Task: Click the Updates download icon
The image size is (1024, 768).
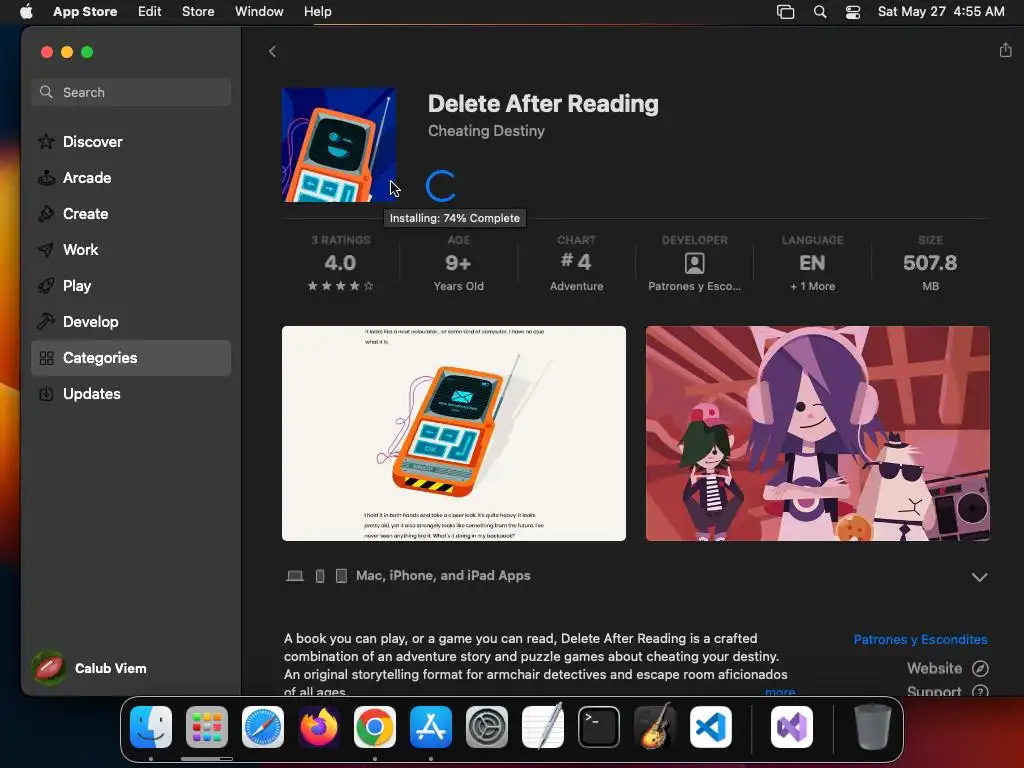Action: pos(46,394)
